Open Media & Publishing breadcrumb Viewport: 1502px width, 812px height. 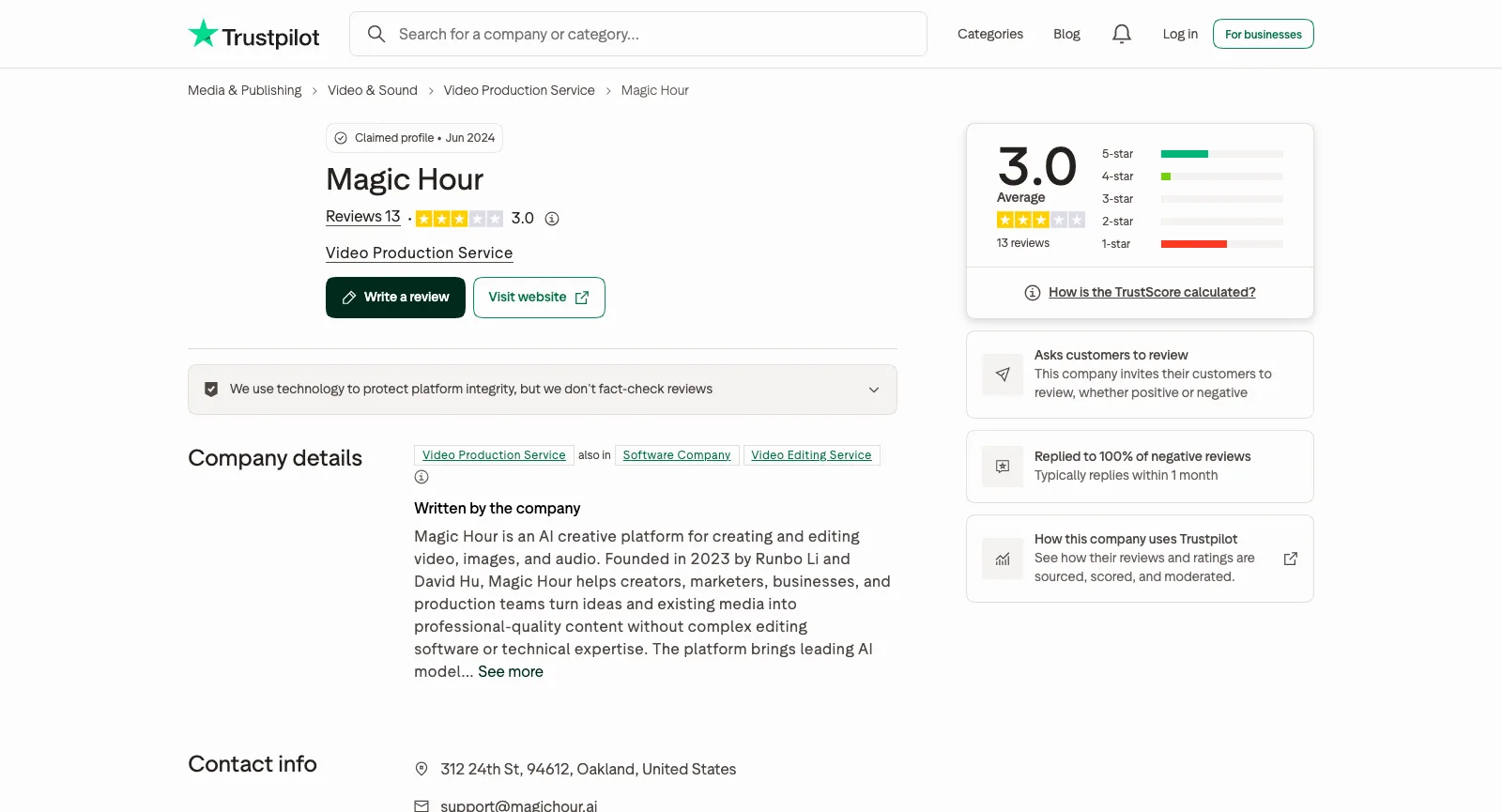(x=245, y=90)
